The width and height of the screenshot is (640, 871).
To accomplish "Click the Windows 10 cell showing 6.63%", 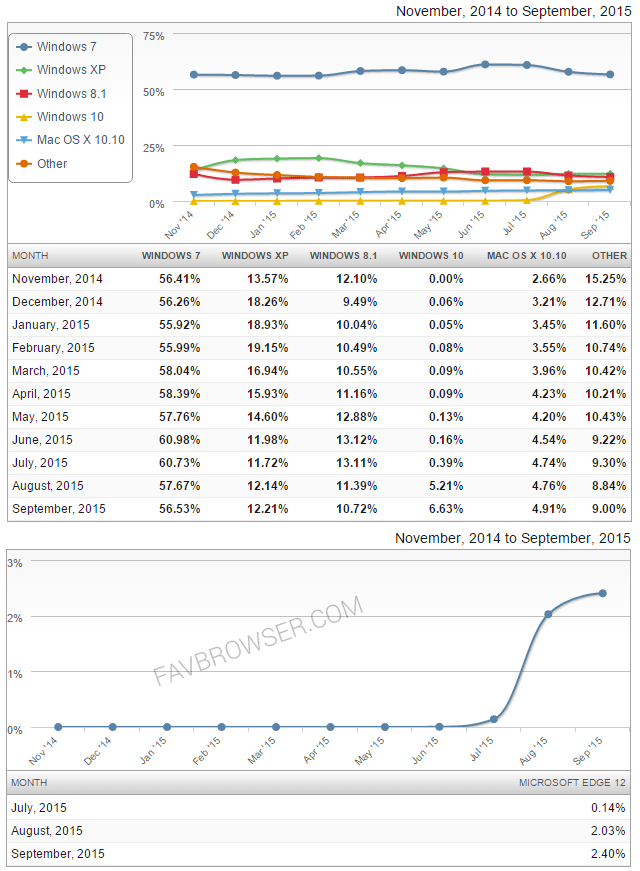I will (x=445, y=509).
